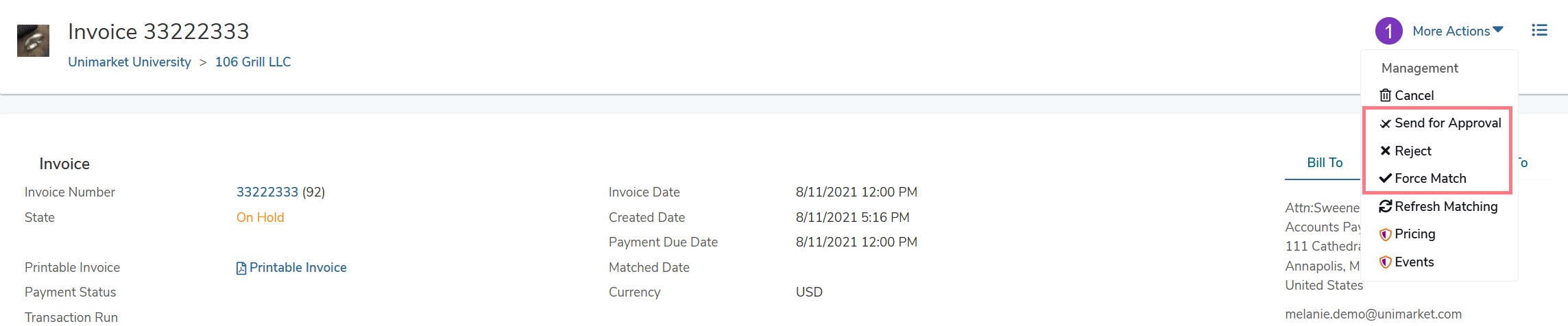Click the trash icon beside Cancel
Viewport: 1568px width, 326px height.
pyautogui.click(x=1386, y=95)
